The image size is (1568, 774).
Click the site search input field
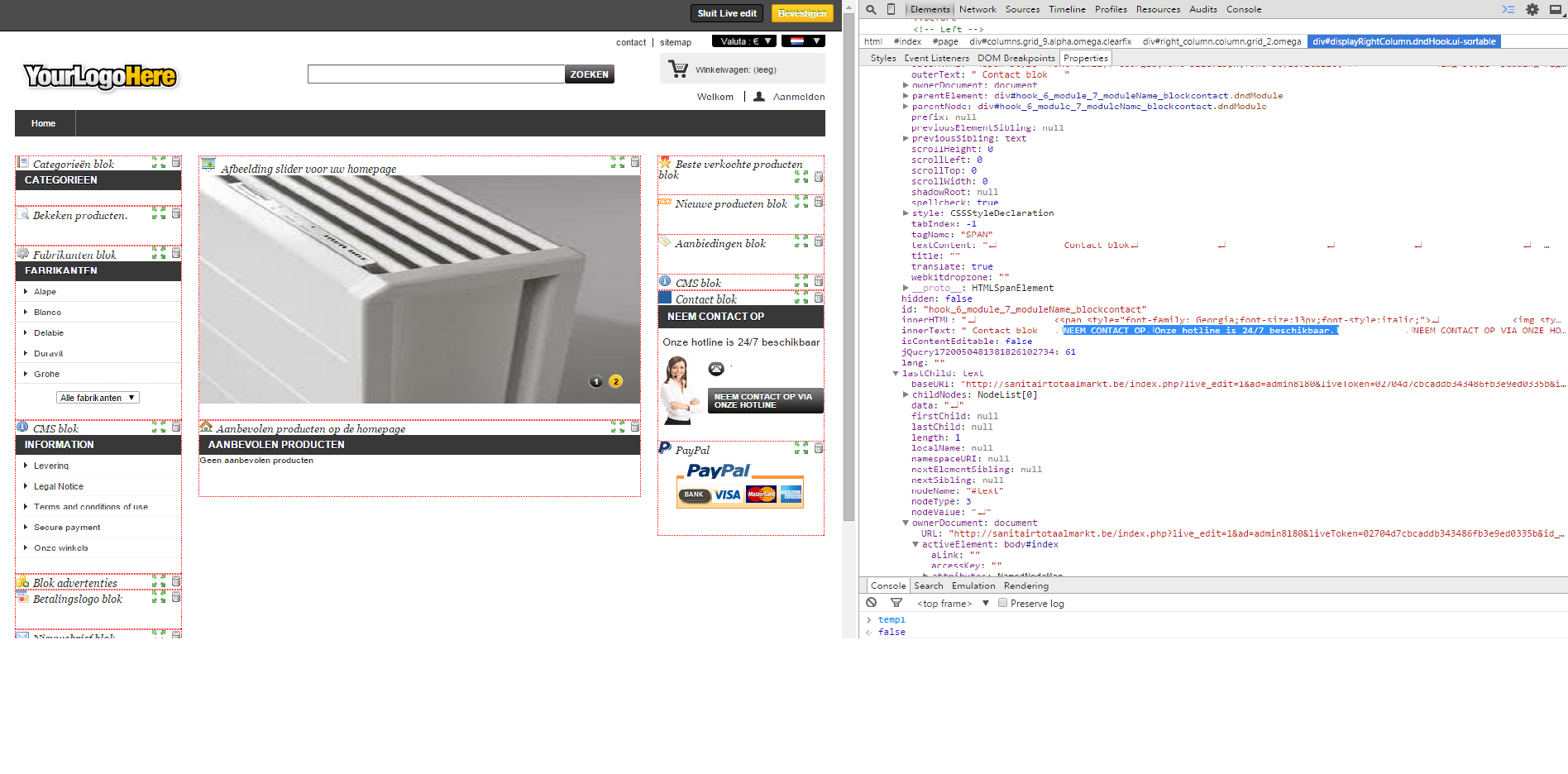tap(436, 74)
